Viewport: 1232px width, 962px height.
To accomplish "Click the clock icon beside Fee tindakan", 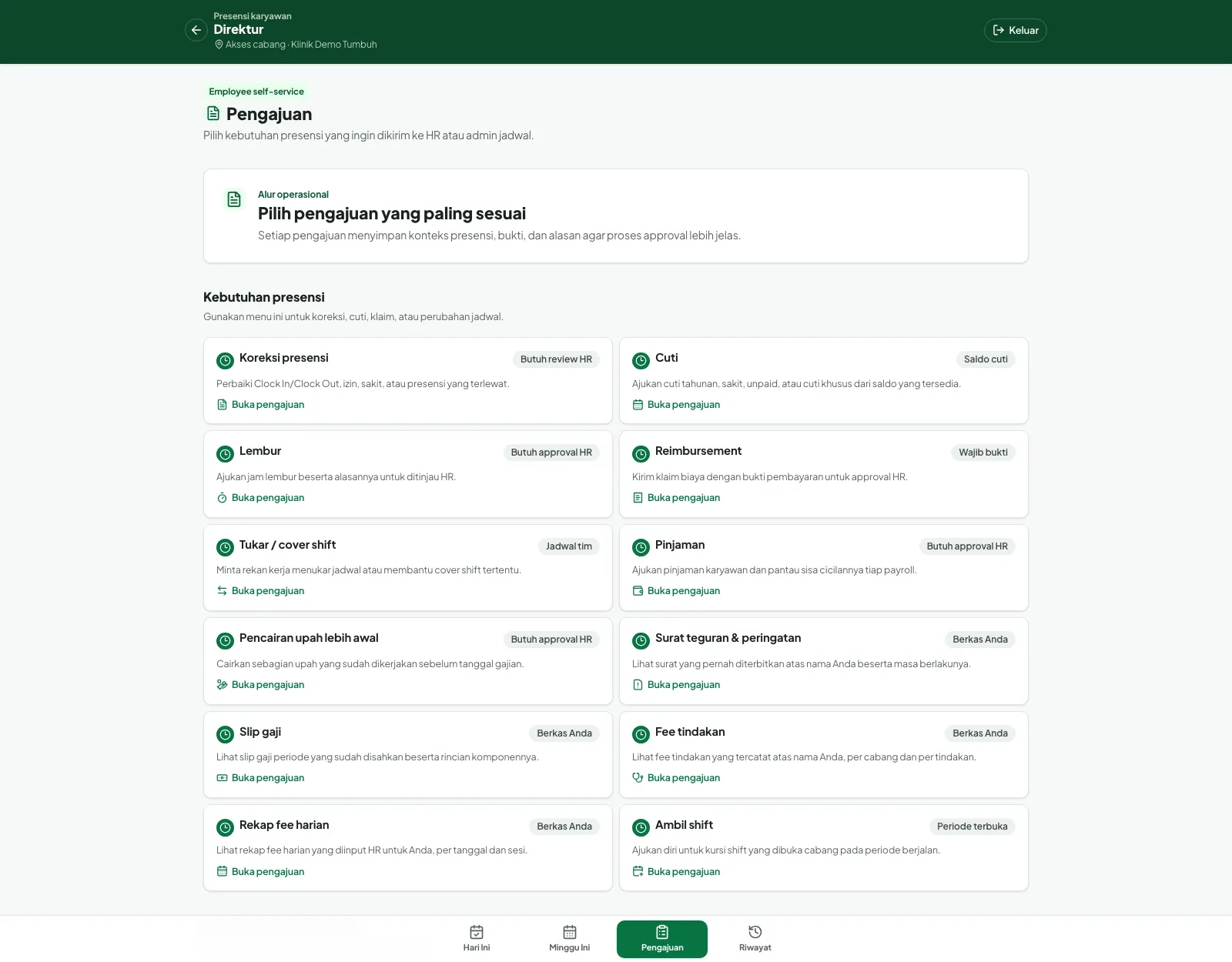I will (x=641, y=734).
